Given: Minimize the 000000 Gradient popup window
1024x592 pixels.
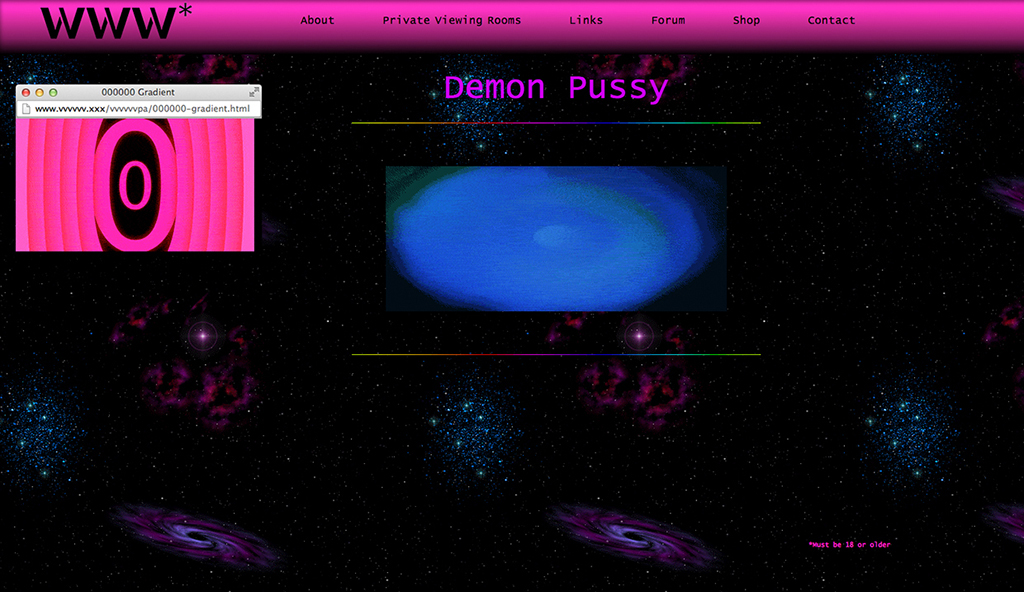Looking at the screenshot, I should coord(39,93).
